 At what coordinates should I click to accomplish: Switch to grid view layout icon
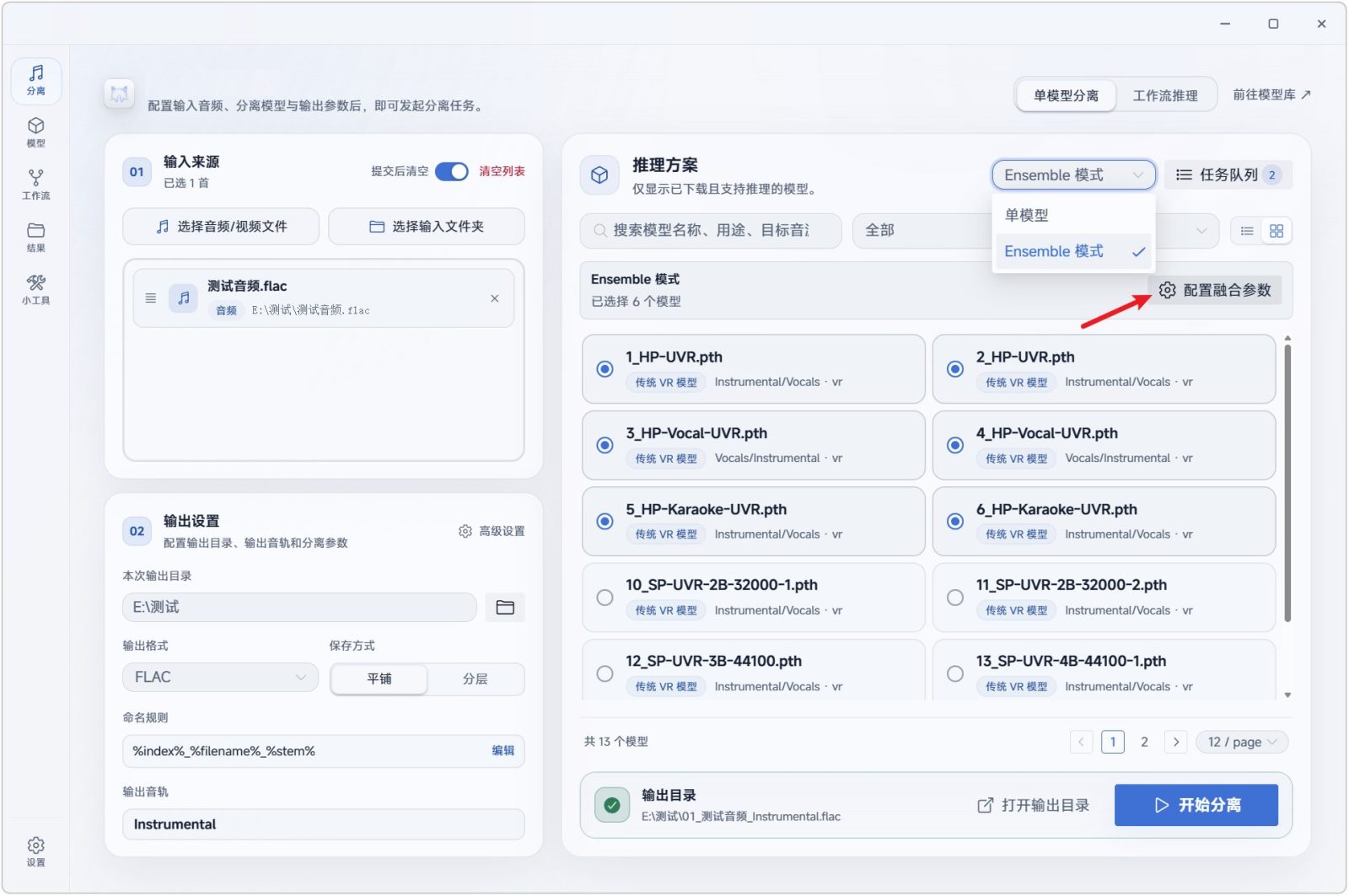(x=1276, y=231)
